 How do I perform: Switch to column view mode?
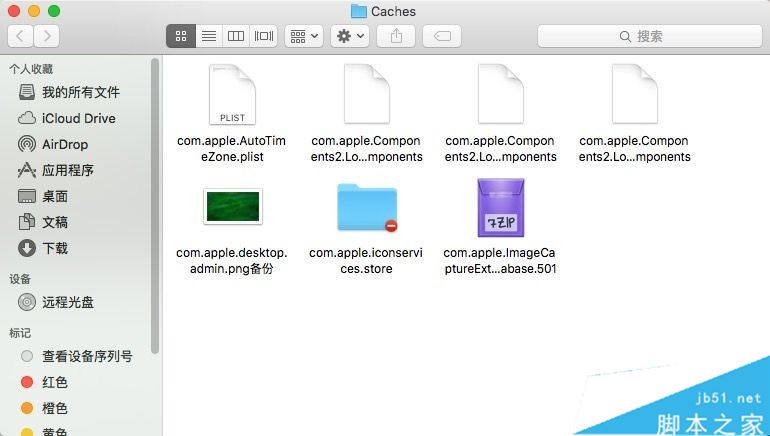tap(236, 36)
